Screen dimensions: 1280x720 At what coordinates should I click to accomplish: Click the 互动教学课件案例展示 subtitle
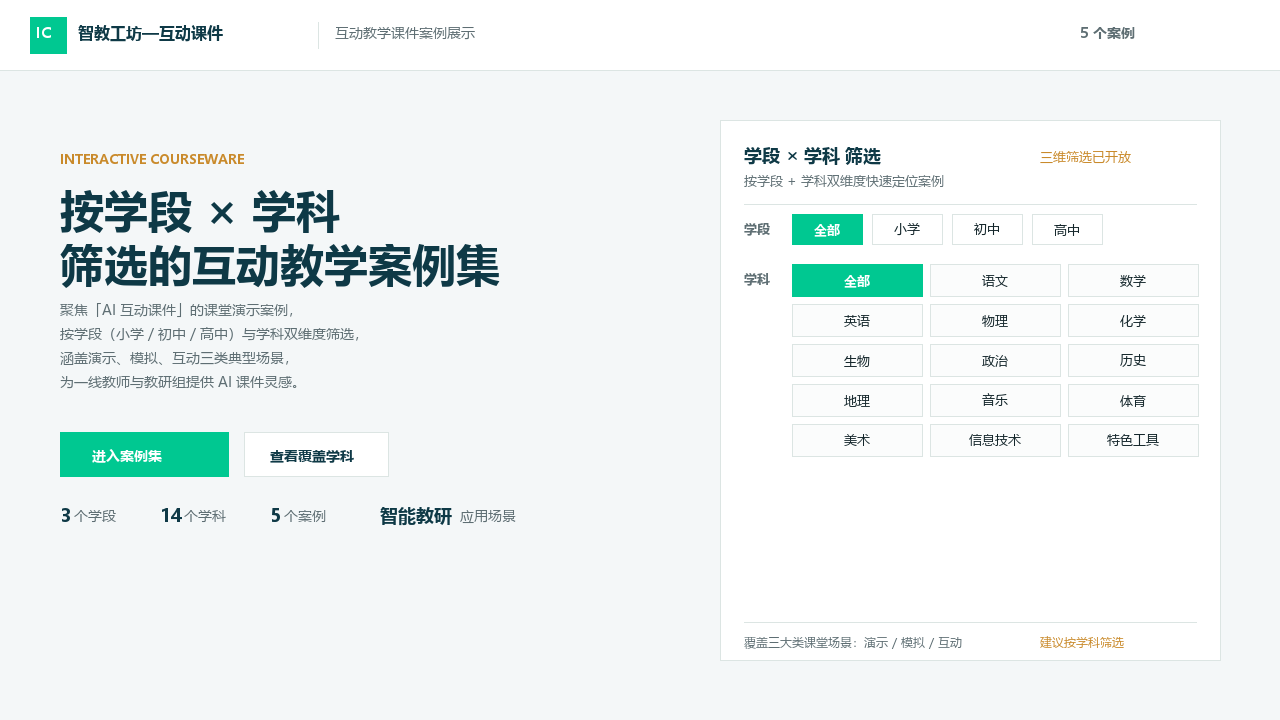click(x=405, y=33)
